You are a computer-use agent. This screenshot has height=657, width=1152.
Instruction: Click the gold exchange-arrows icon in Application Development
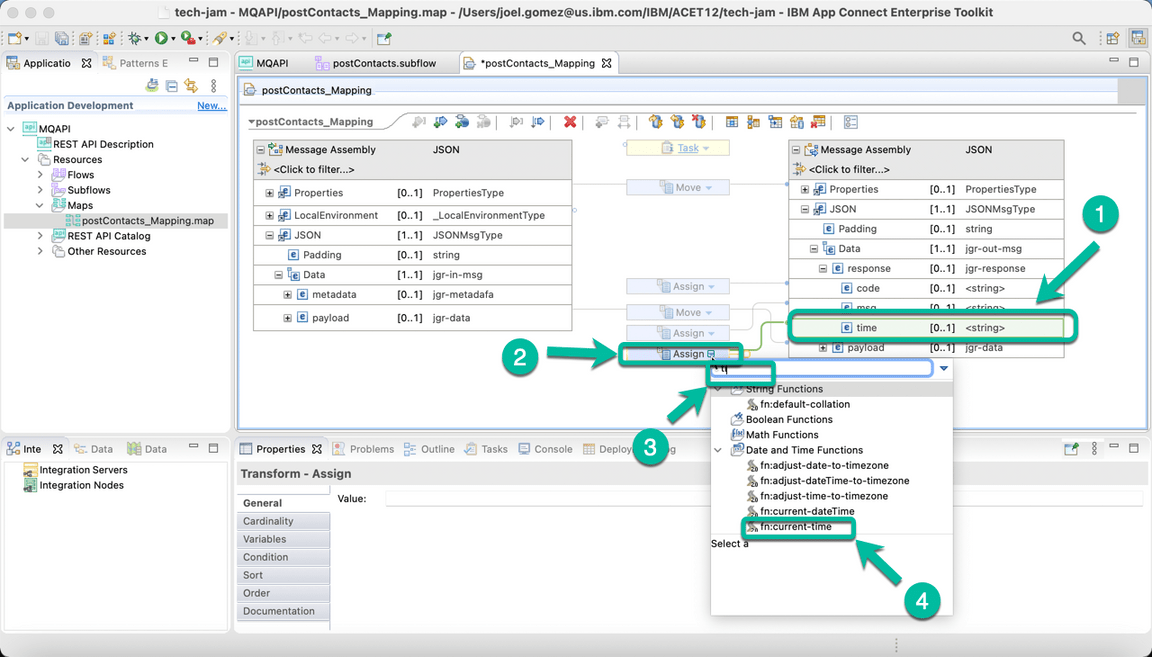tap(191, 86)
